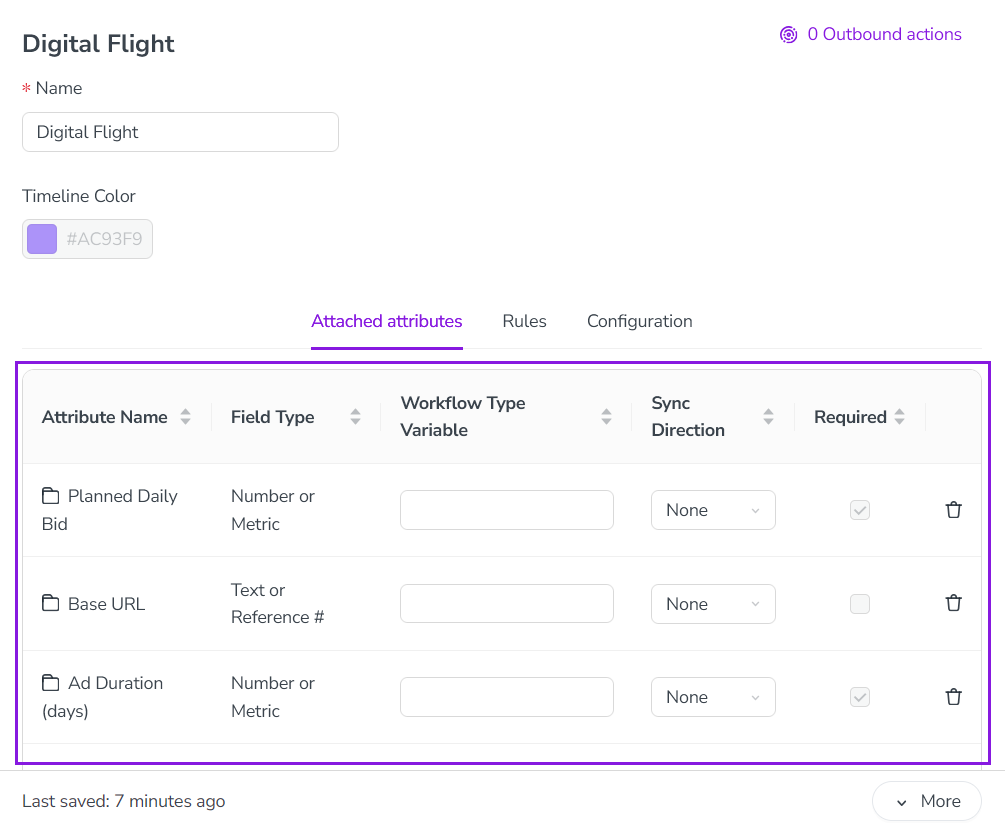Viewport: 1005px width, 827px height.
Task: Sort by Field Type column arrows
Action: click(355, 417)
